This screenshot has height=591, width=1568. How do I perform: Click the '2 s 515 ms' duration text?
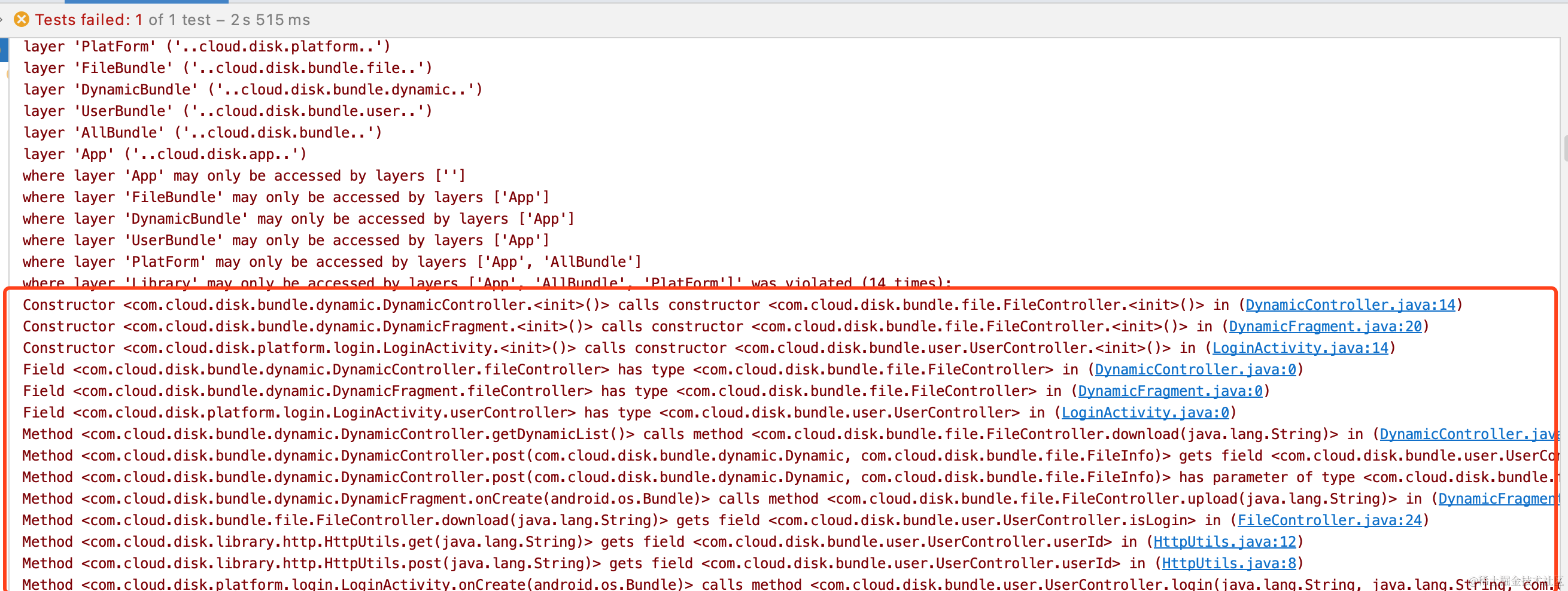(x=271, y=20)
